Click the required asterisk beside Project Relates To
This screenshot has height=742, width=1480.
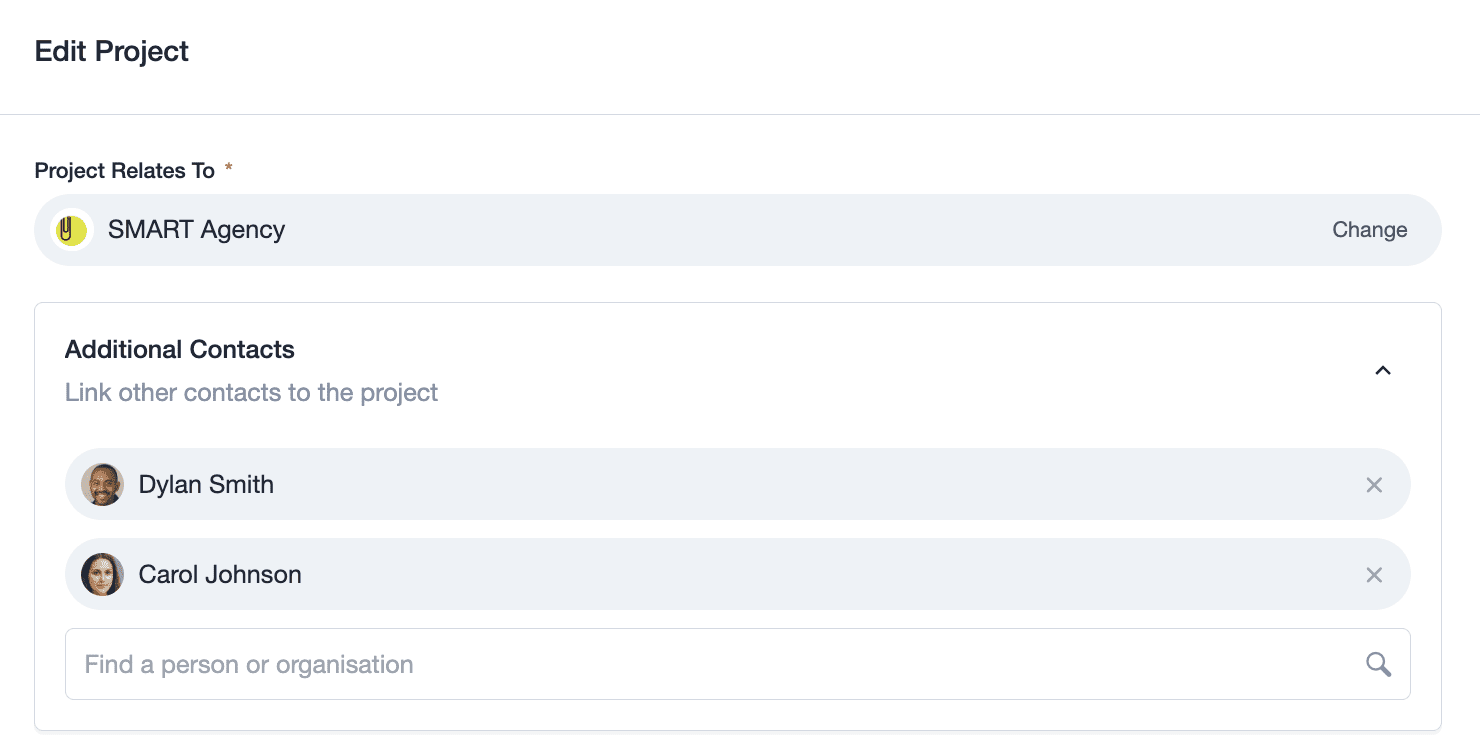228,168
